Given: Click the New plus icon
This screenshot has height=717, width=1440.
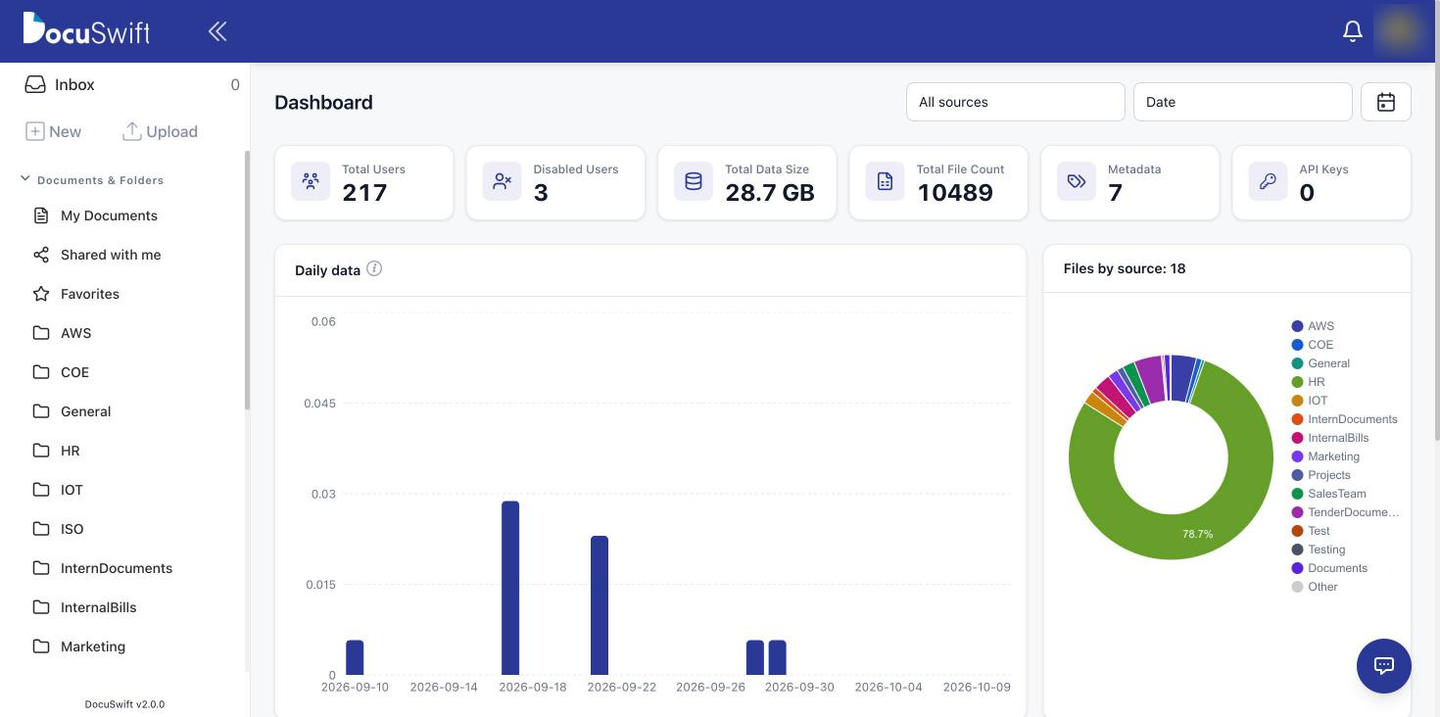Looking at the screenshot, I should click(x=35, y=131).
